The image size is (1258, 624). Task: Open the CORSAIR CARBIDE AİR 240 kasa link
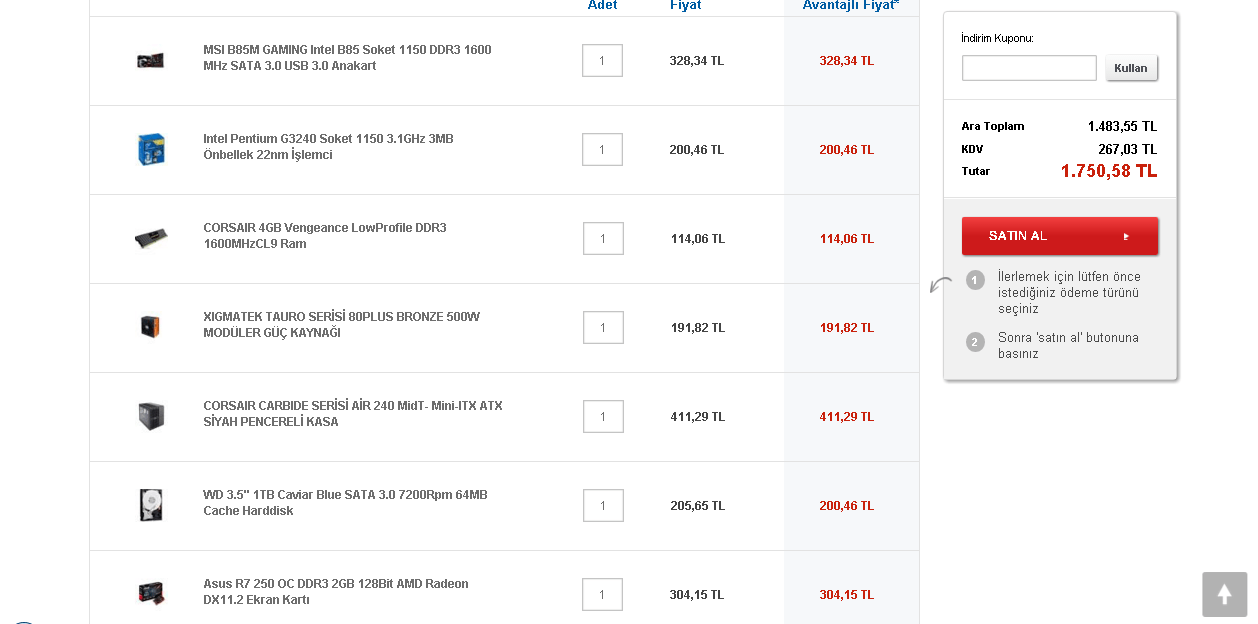pos(352,414)
